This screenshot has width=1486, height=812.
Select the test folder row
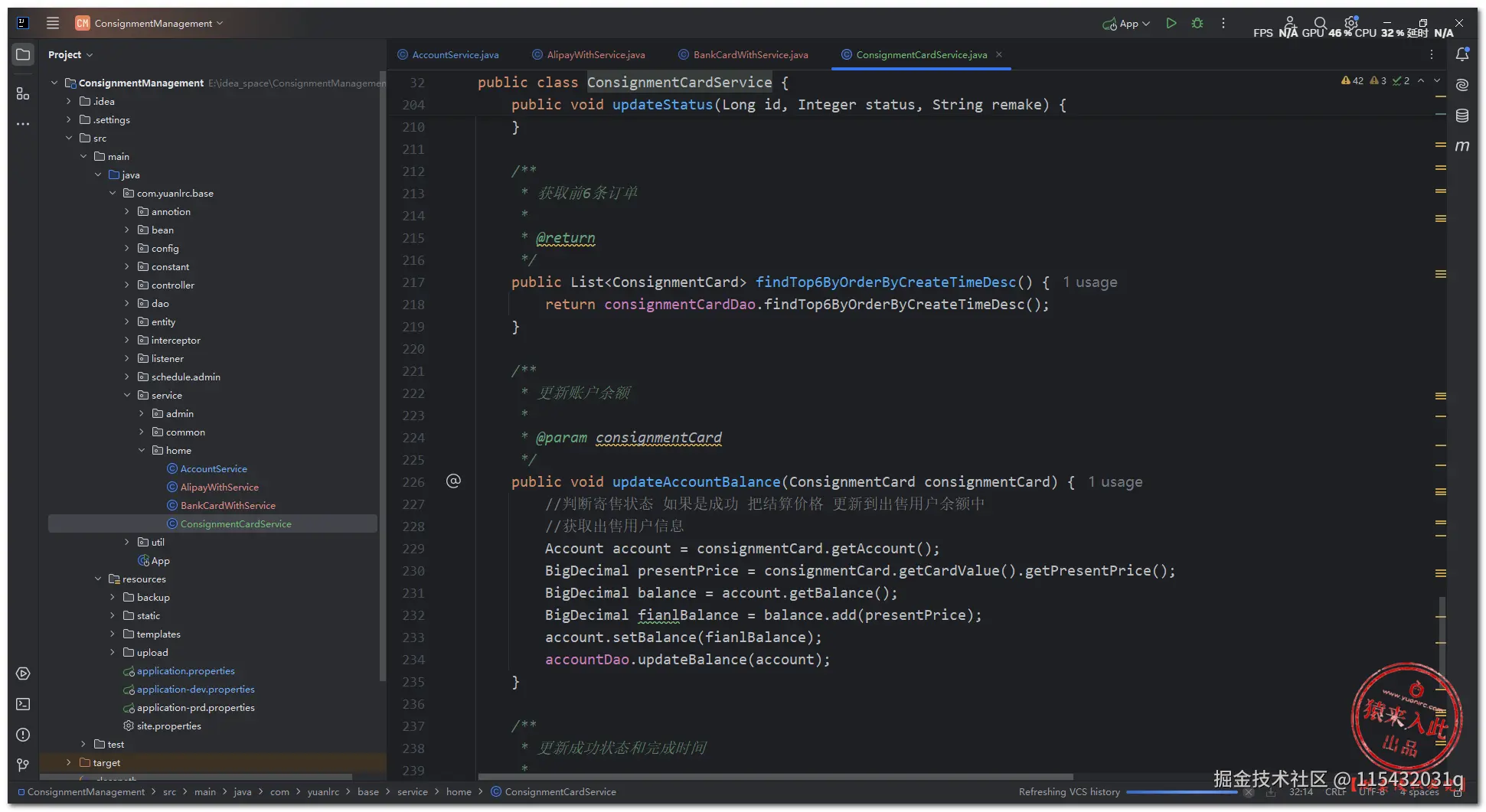213,744
